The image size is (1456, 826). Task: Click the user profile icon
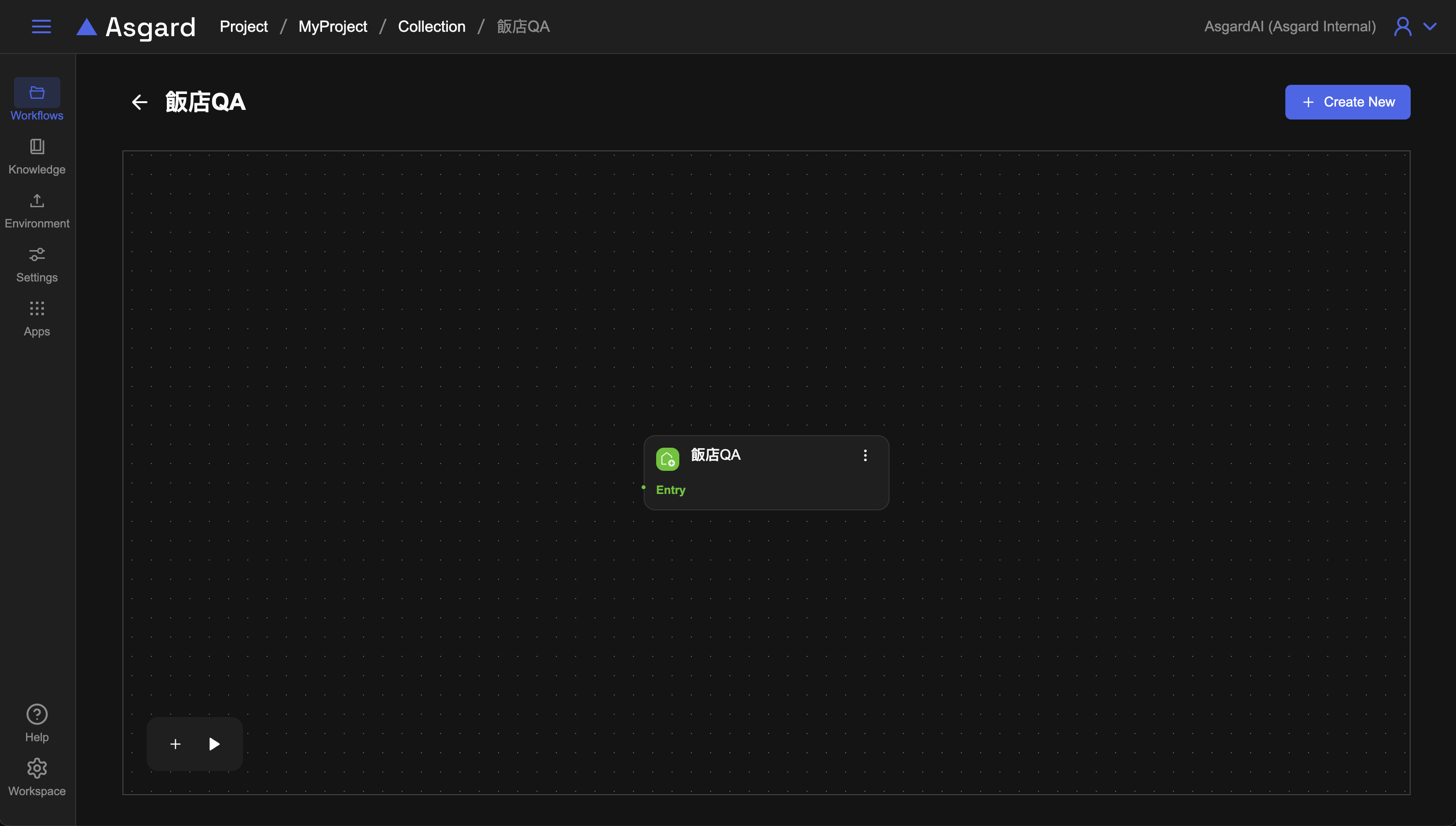(x=1402, y=27)
